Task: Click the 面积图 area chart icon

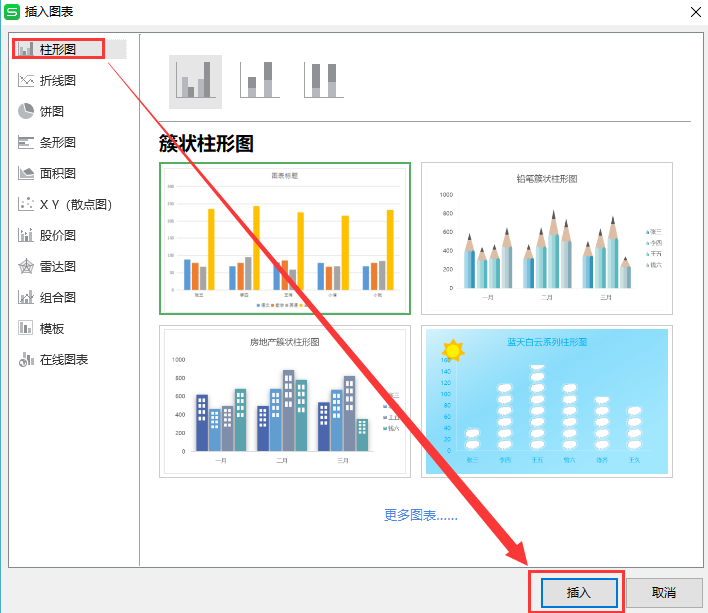Action: [x=26, y=173]
